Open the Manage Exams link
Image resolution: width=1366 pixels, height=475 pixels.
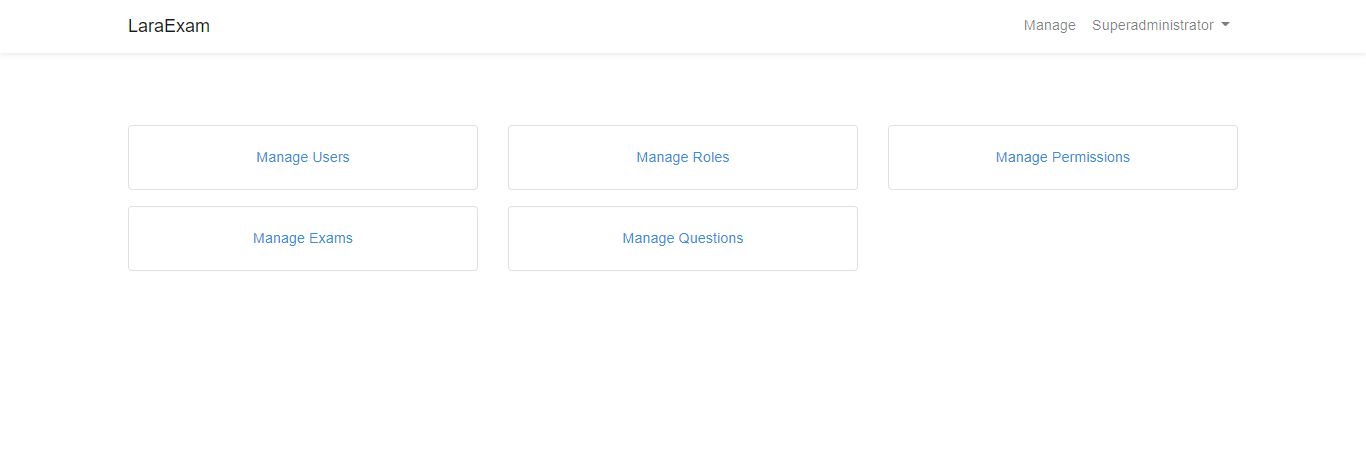tap(303, 238)
